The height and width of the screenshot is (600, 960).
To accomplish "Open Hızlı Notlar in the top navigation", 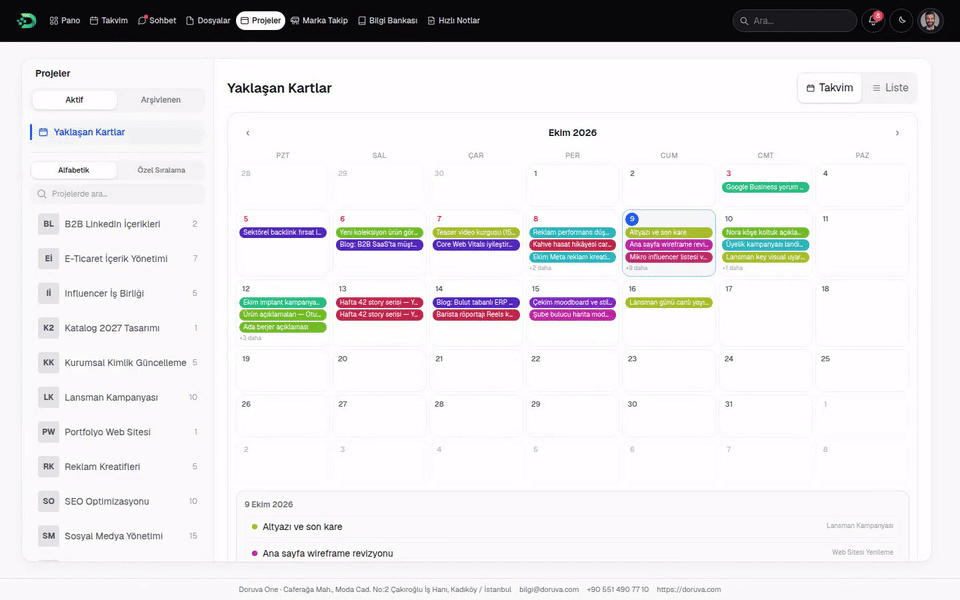I will (x=454, y=21).
